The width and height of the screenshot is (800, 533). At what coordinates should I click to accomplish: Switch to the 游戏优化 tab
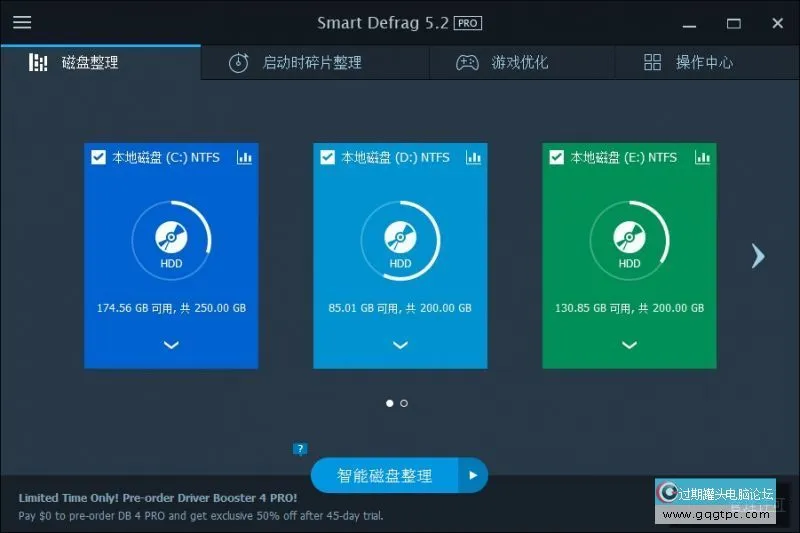[519, 62]
